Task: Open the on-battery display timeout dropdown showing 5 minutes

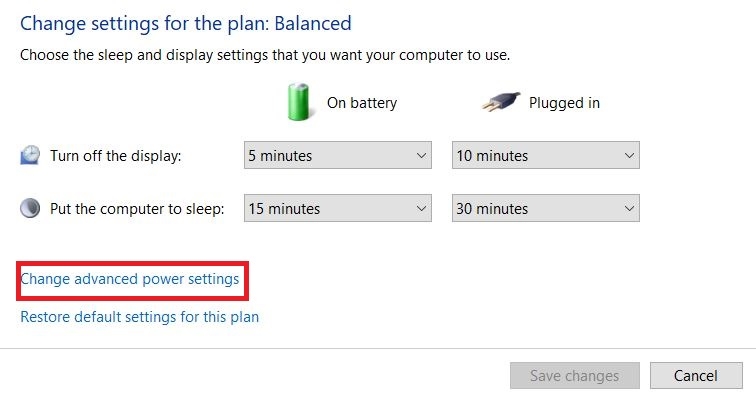Action: click(337, 155)
